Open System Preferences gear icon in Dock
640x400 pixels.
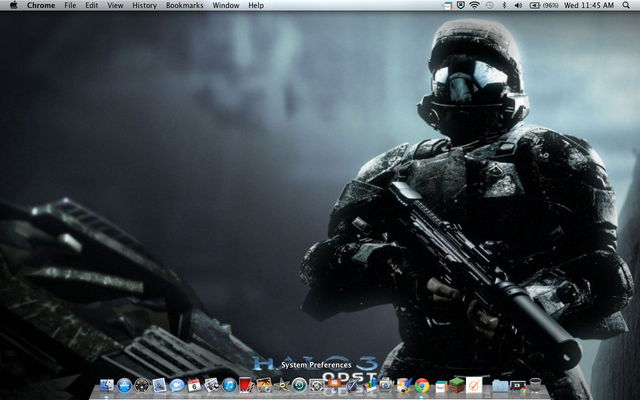point(316,385)
